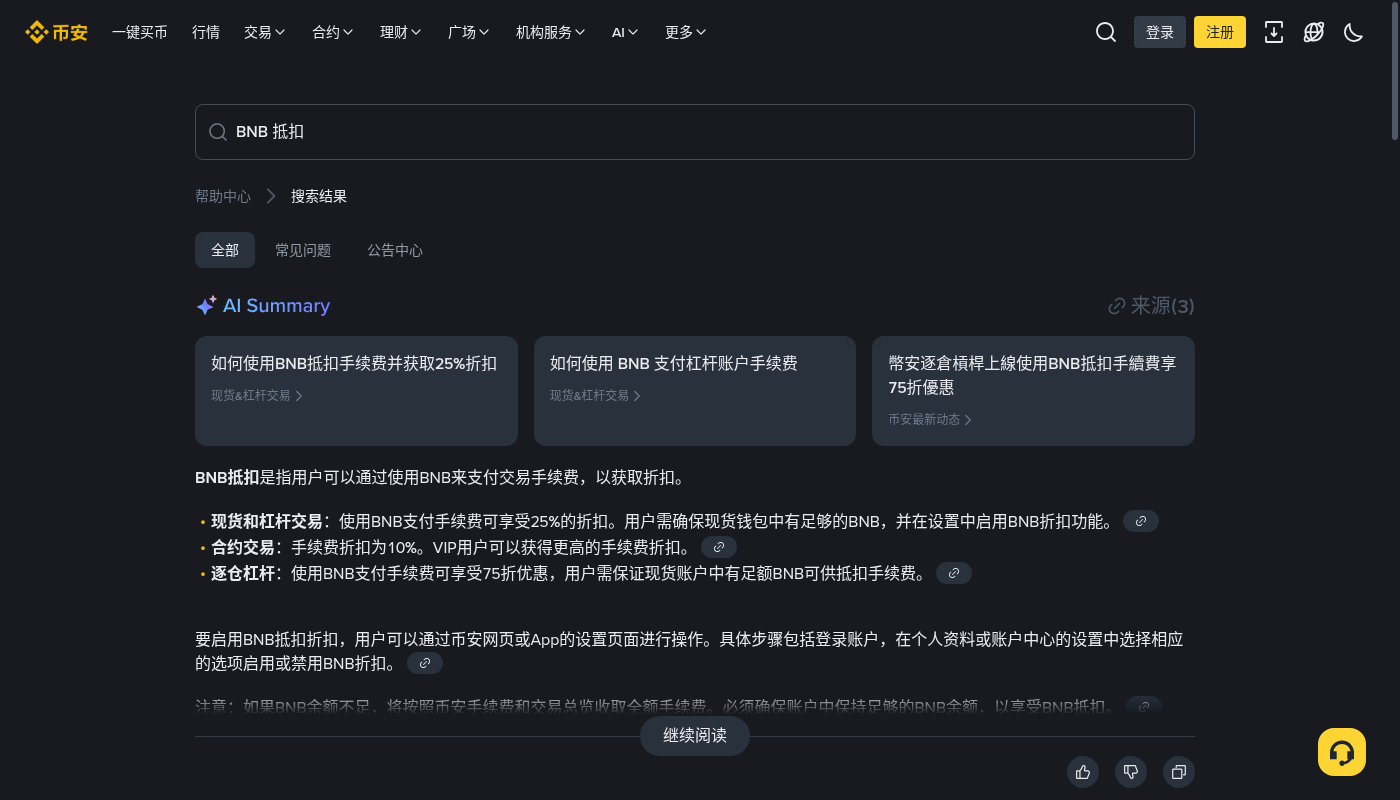Image resolution: width=1400 pixels, height=800 pixels.
Task: Click the thumbs up feedback icon
Action: click(1083, 772)
